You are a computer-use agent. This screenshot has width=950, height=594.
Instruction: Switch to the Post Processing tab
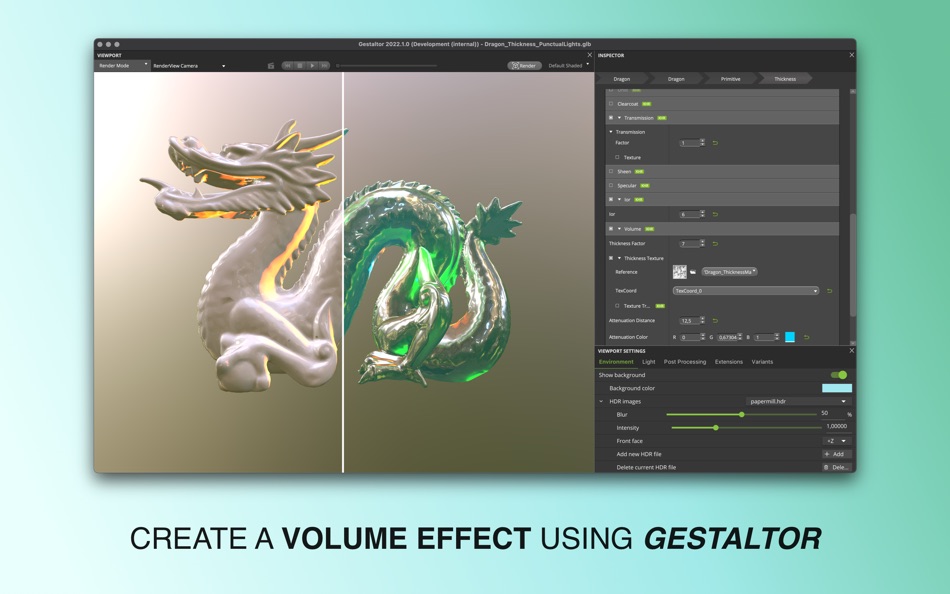click(685, 362)
